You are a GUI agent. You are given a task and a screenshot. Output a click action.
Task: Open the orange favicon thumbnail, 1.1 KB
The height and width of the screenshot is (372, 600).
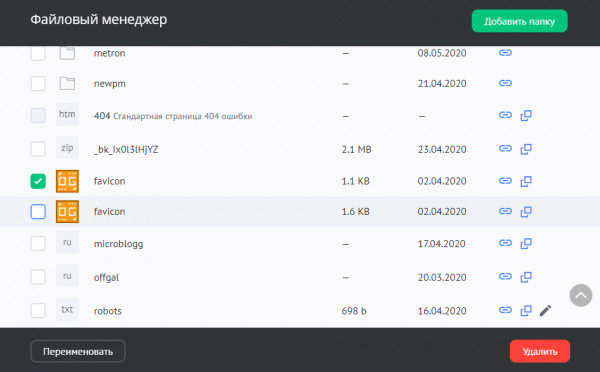67,181
